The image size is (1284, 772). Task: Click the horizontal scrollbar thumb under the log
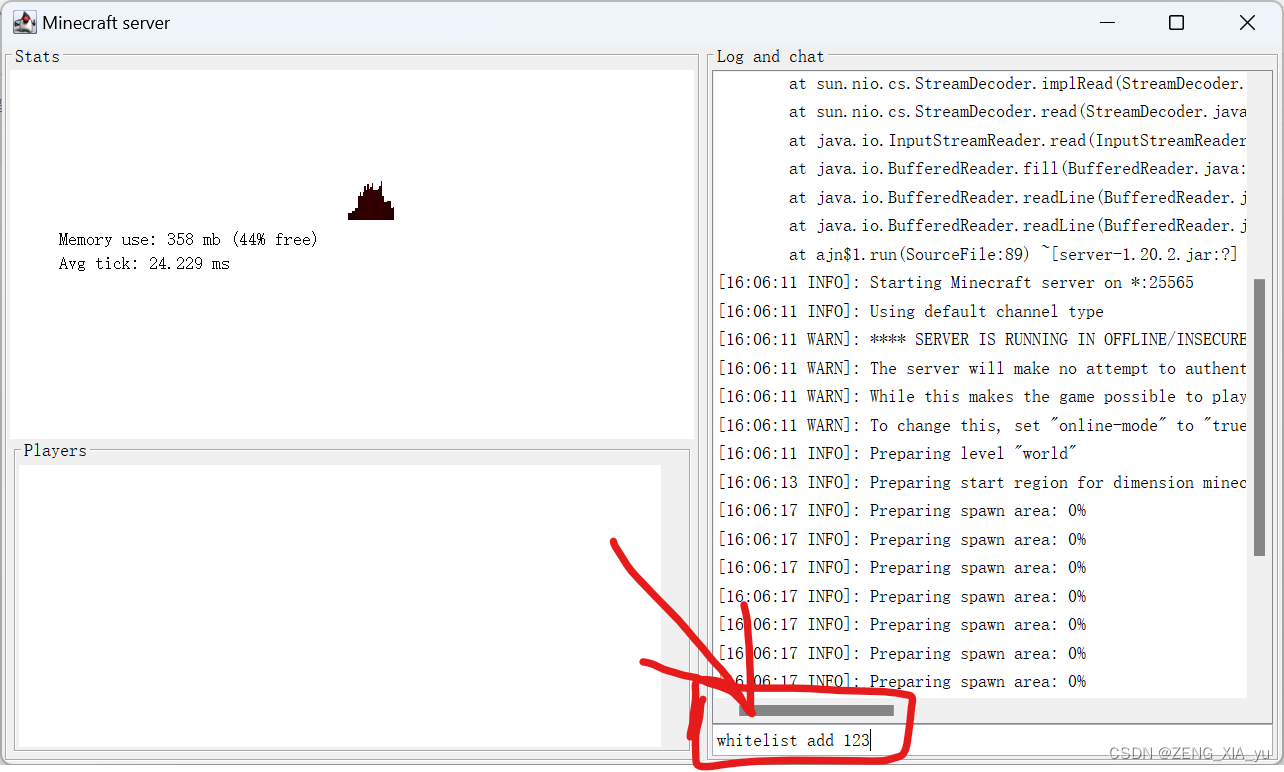[x=816, y=710]
